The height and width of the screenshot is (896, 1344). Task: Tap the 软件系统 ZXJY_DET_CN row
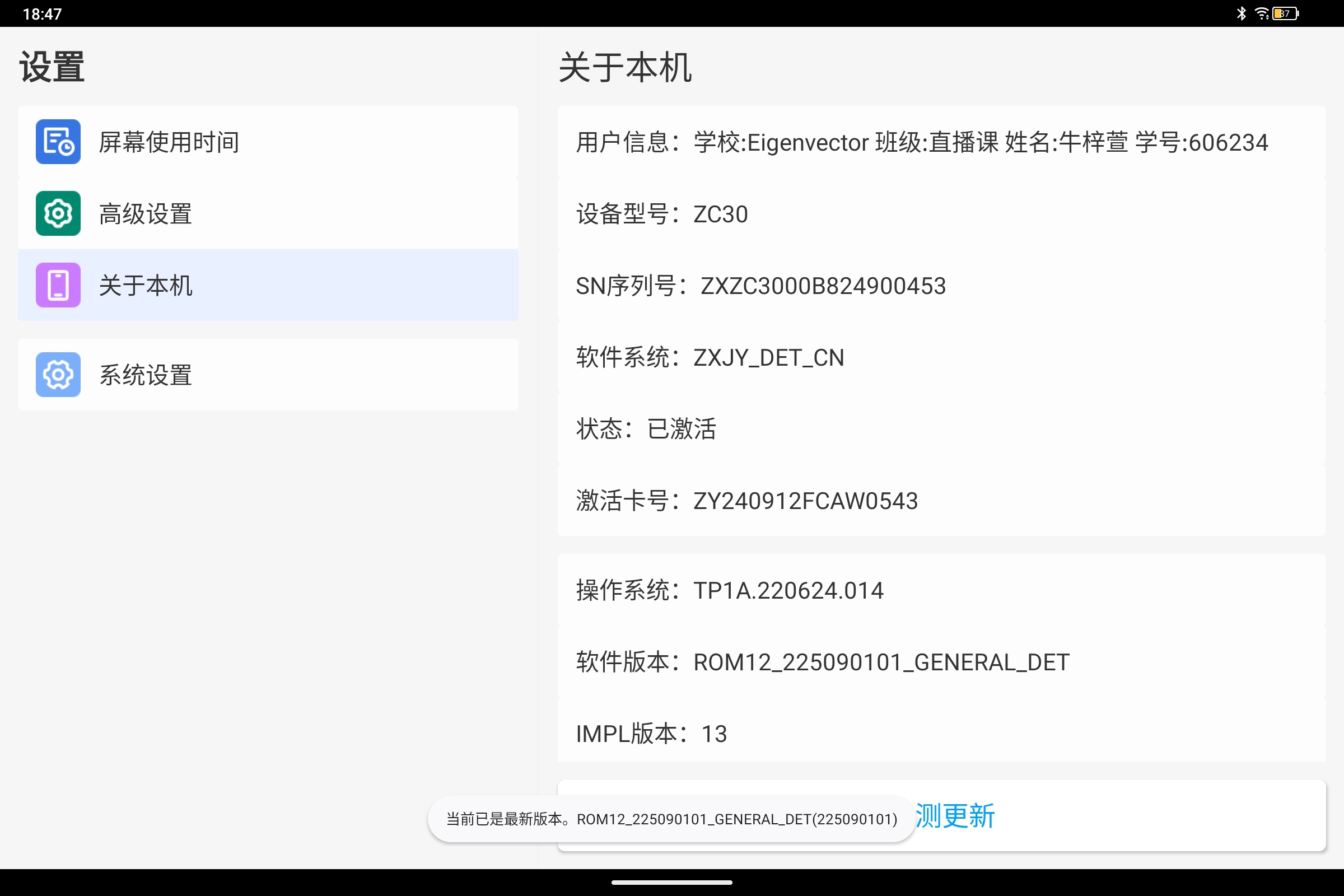pos(941,357)
